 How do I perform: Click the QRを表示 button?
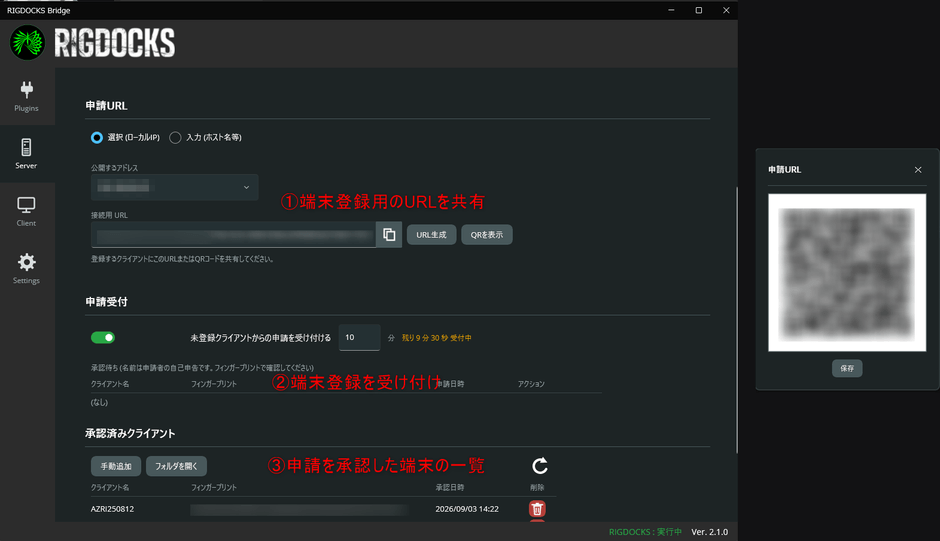click(487, 235)
